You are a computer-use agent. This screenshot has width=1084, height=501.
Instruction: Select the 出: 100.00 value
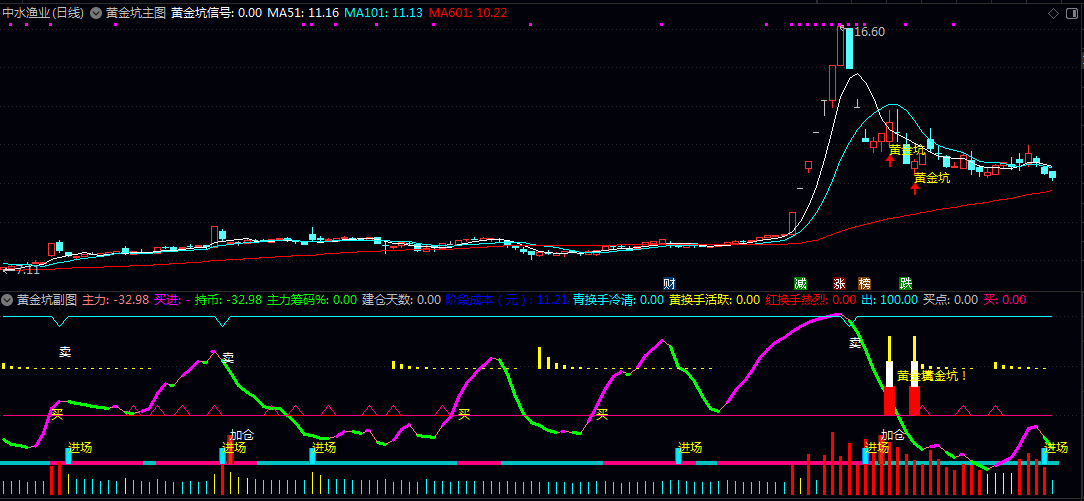(889, 300)
